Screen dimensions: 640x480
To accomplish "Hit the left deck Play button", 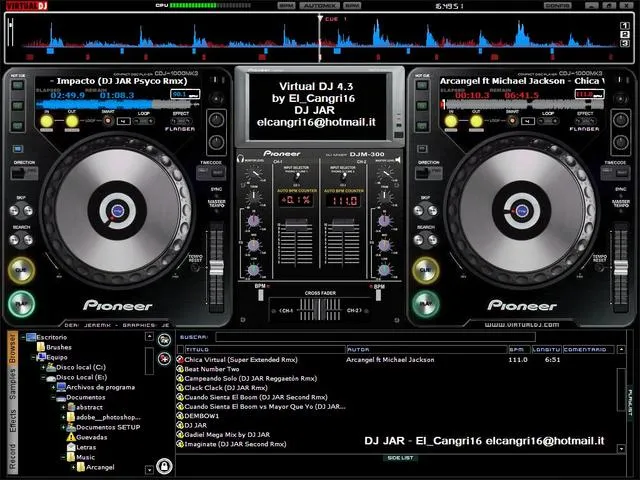I will click(x=21, y=304).
